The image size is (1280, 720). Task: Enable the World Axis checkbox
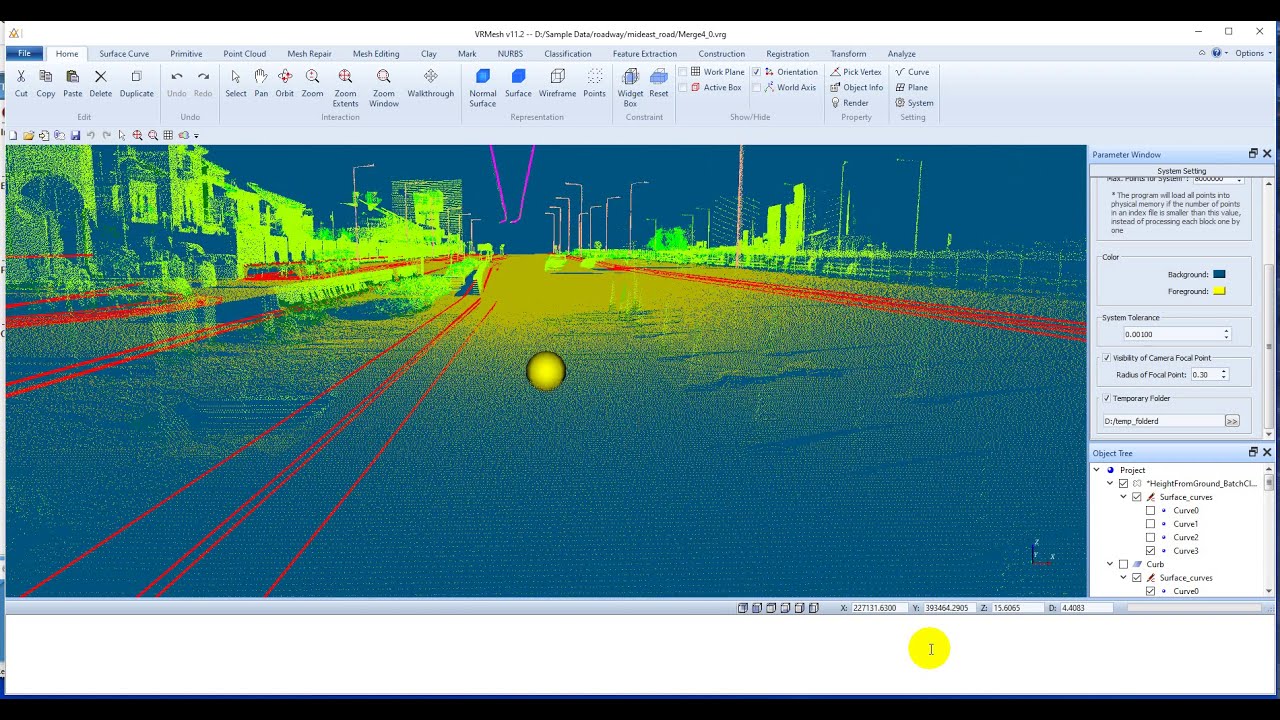coord(756,87)
